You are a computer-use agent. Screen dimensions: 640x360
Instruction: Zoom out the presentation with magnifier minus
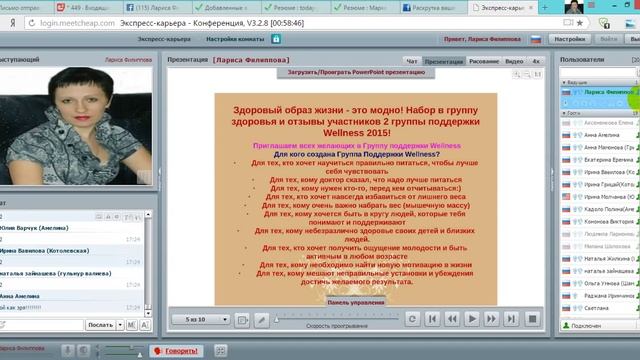527,74
